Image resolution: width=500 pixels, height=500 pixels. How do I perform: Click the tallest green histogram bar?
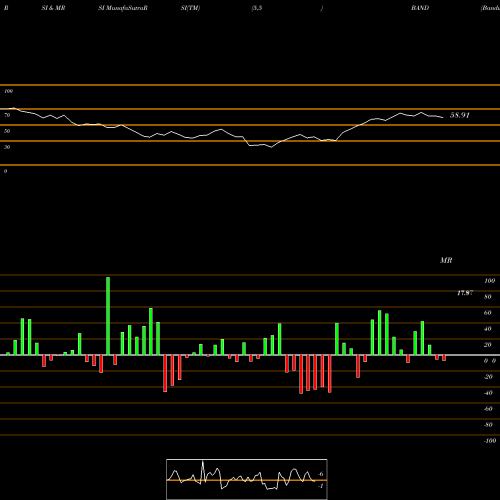pos(108,316)
